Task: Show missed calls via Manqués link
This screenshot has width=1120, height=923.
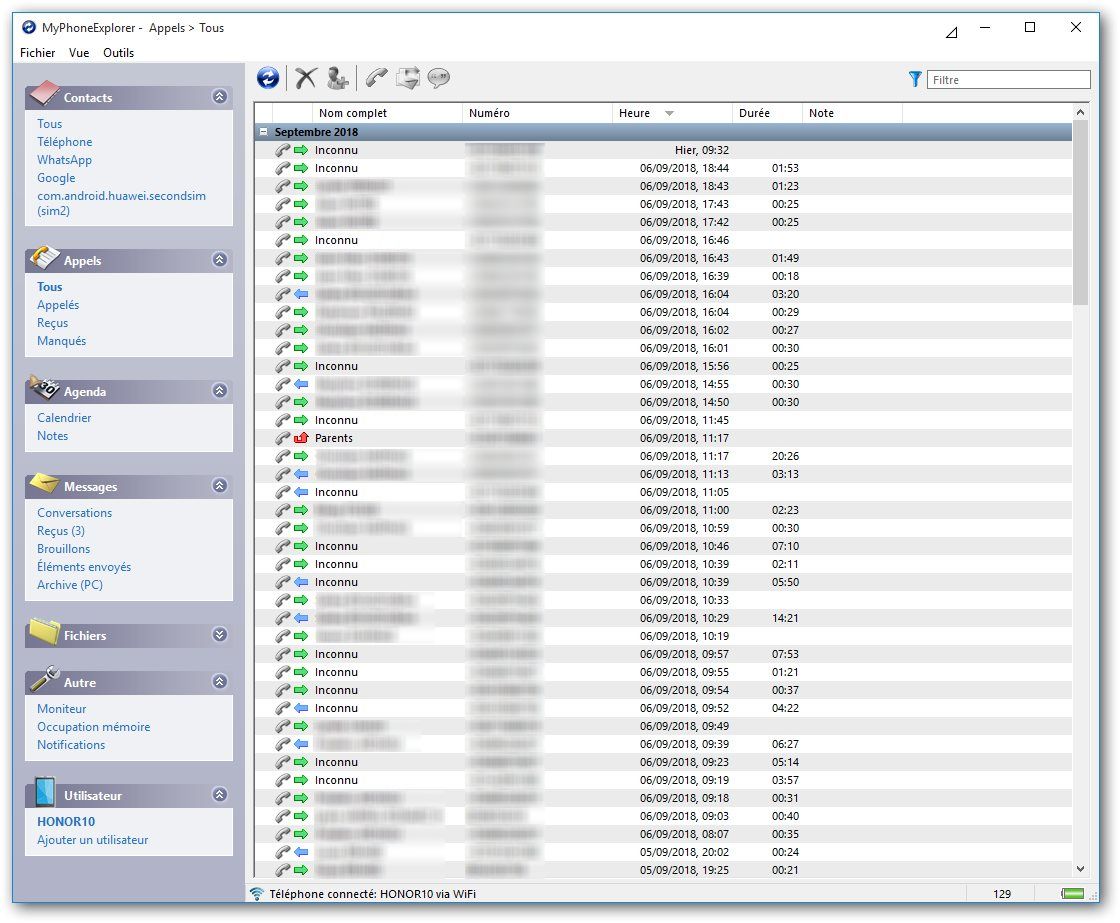Action: [x=62, y=341]
